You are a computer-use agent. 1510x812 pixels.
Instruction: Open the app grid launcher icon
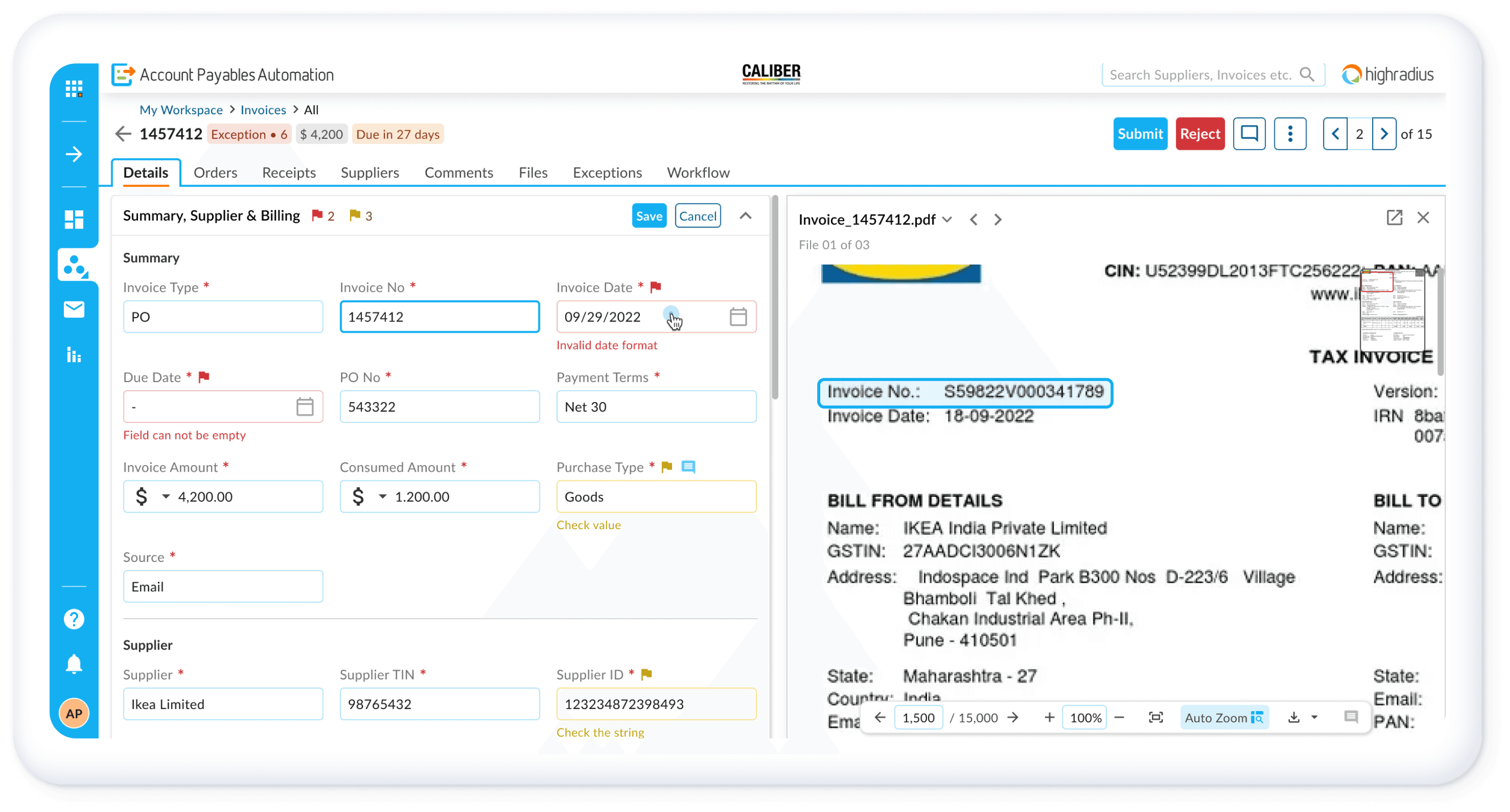(x=74, y=89)
